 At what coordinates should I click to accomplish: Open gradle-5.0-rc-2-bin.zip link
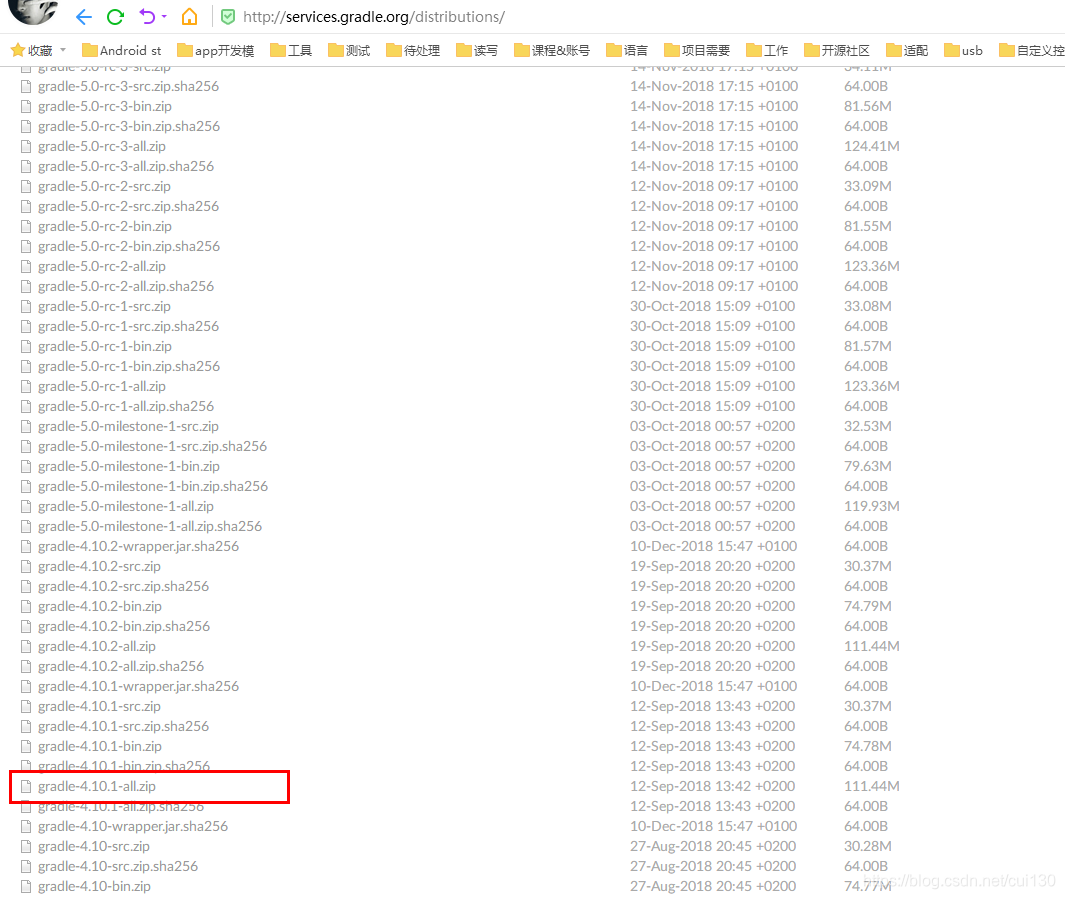[105, 227]
